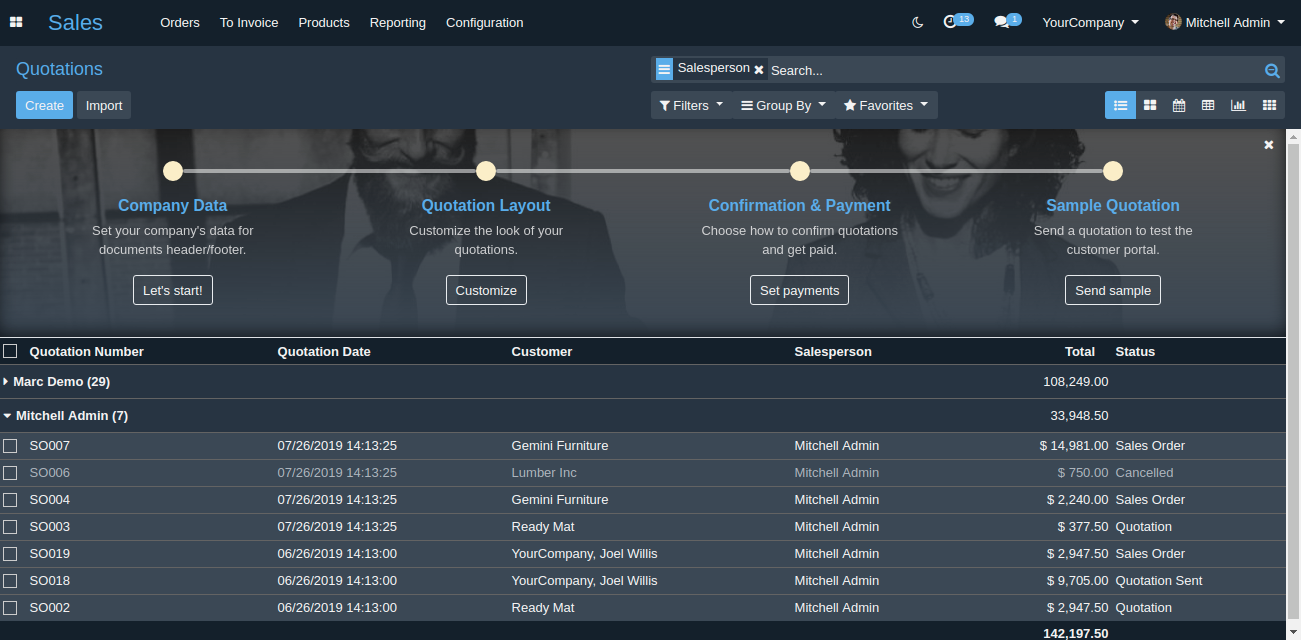Tick the select-all checkbox in table header
This screenshot has width=1301, height=640.
(10, 351)
